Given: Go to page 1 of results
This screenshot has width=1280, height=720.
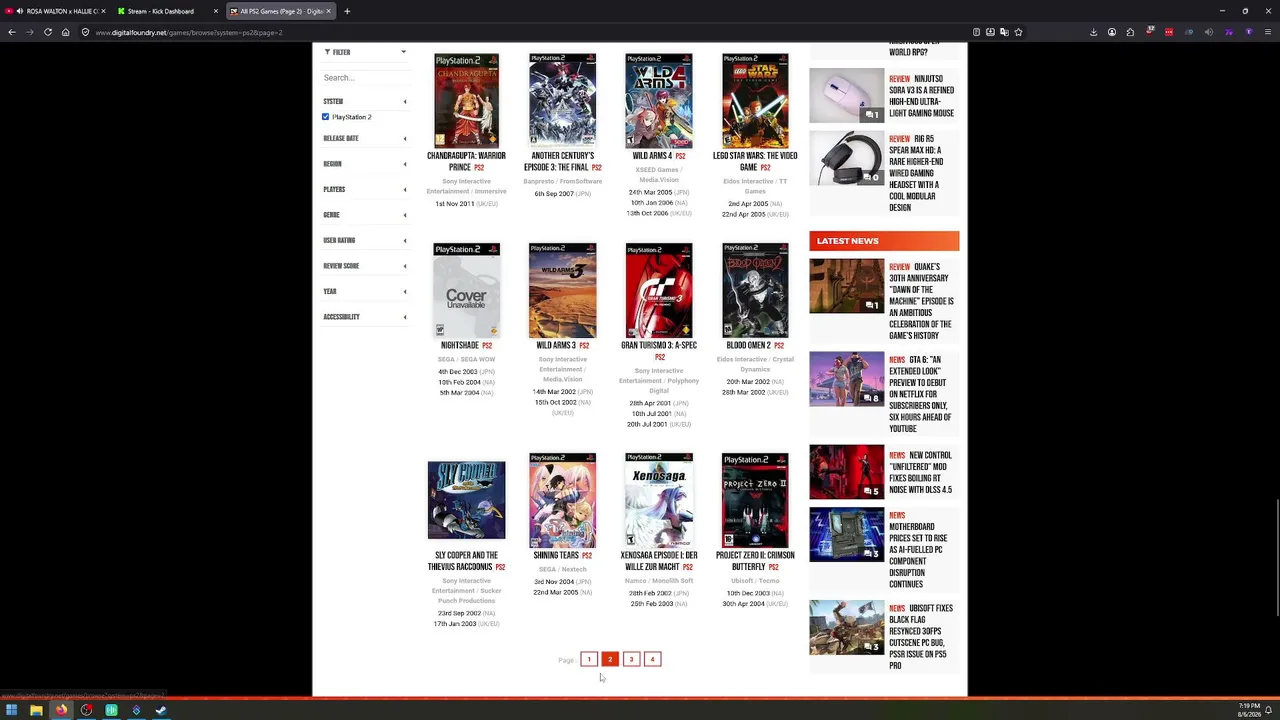Looking at the screenshot, I should (x=589, y=659).
